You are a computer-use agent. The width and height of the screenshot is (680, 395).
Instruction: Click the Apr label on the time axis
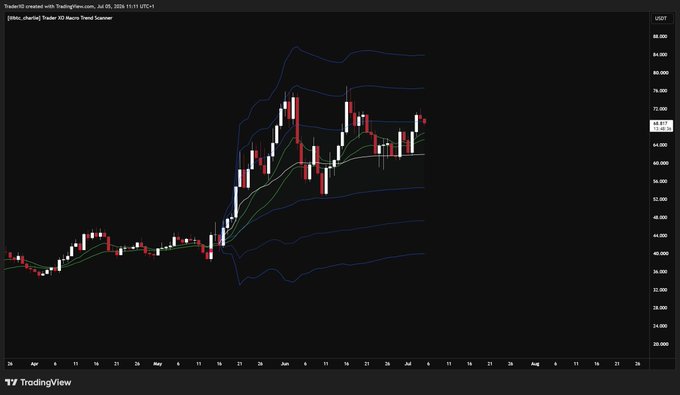[35, 364]
